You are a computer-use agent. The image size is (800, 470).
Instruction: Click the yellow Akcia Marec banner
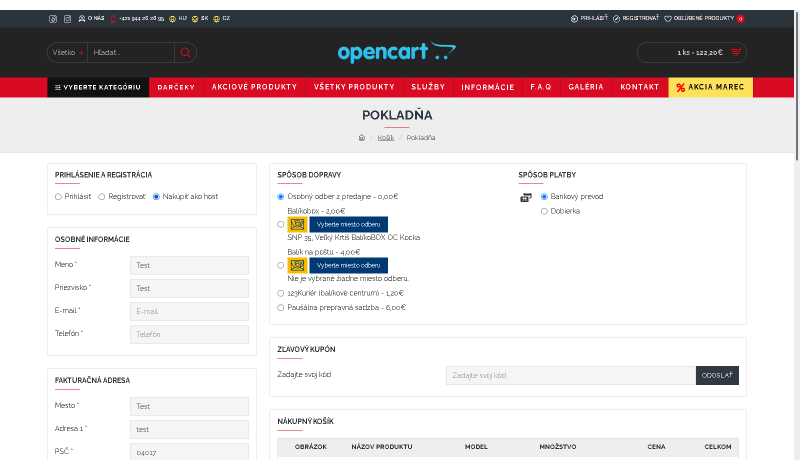click(710, 88)
